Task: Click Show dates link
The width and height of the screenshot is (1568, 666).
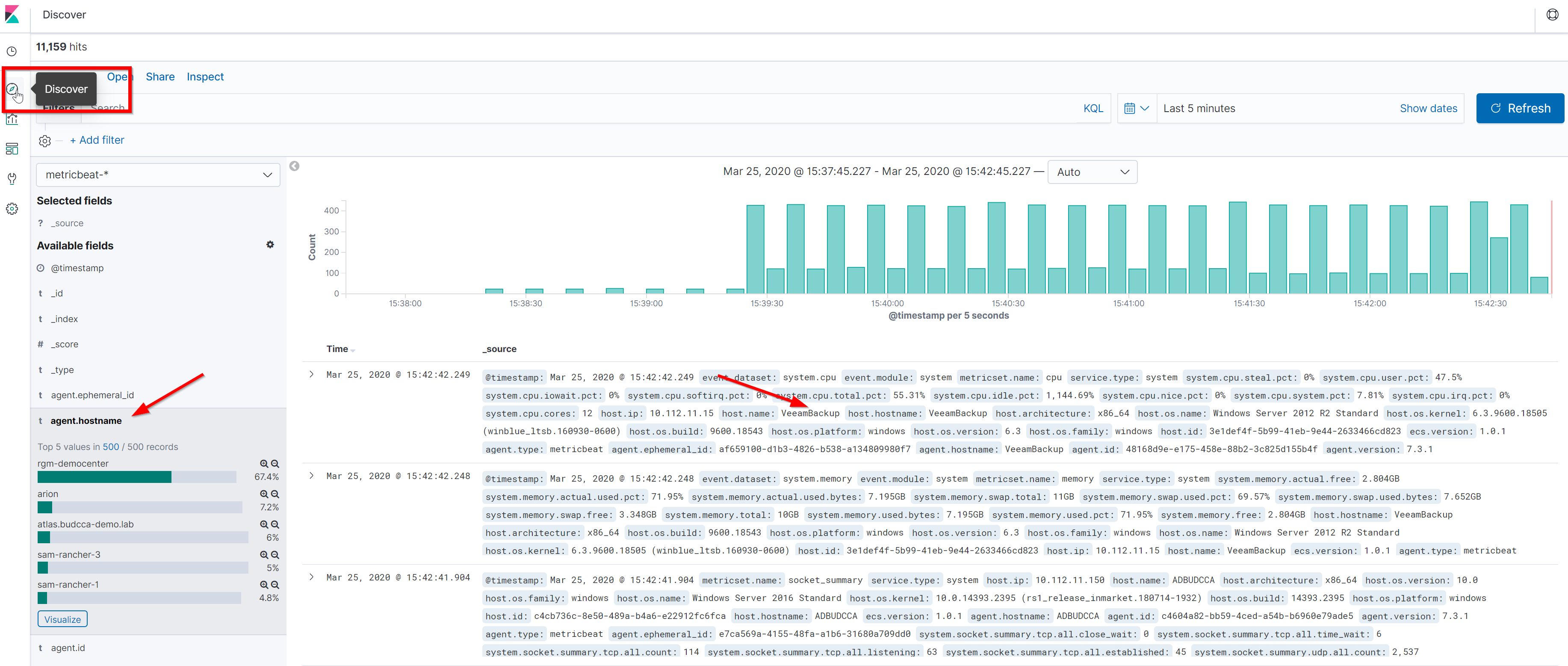Action: [x=1428, y=108]
